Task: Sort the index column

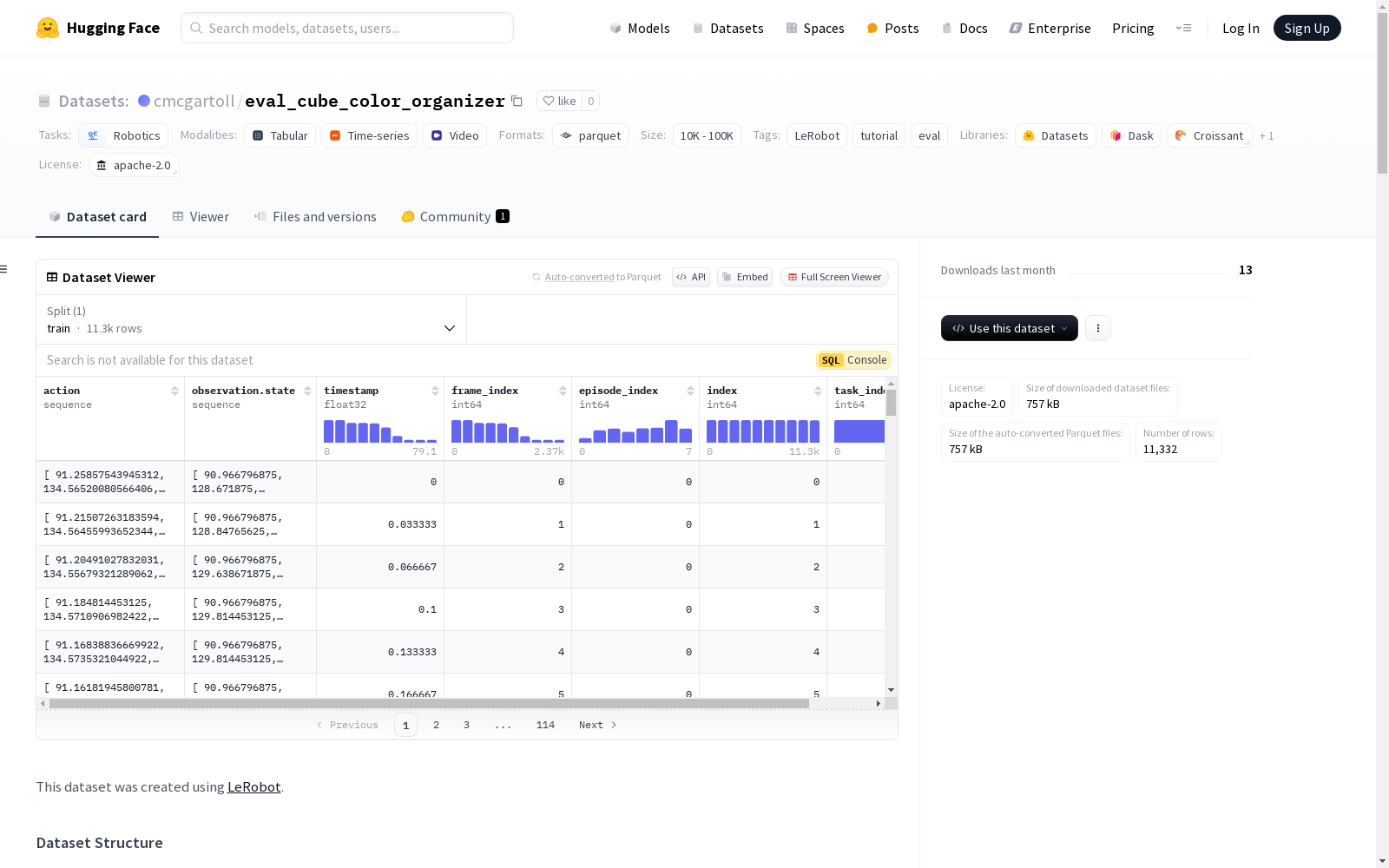Action: tap(818, 391)
